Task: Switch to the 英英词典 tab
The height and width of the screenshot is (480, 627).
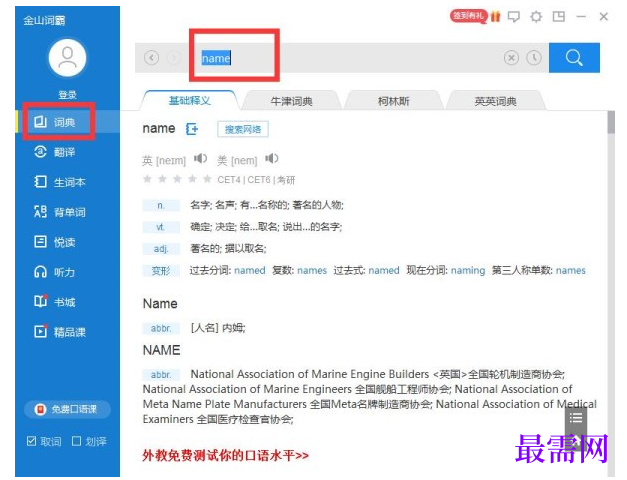Action: coord(495,101)
